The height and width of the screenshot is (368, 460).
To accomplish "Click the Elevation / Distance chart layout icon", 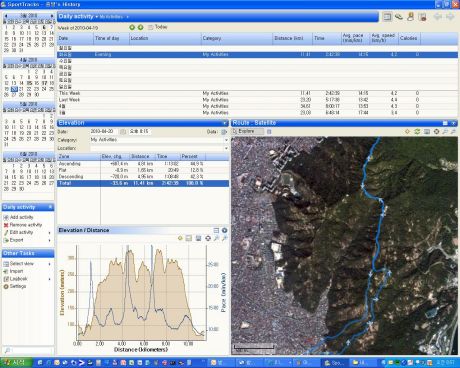I will 216,230.
